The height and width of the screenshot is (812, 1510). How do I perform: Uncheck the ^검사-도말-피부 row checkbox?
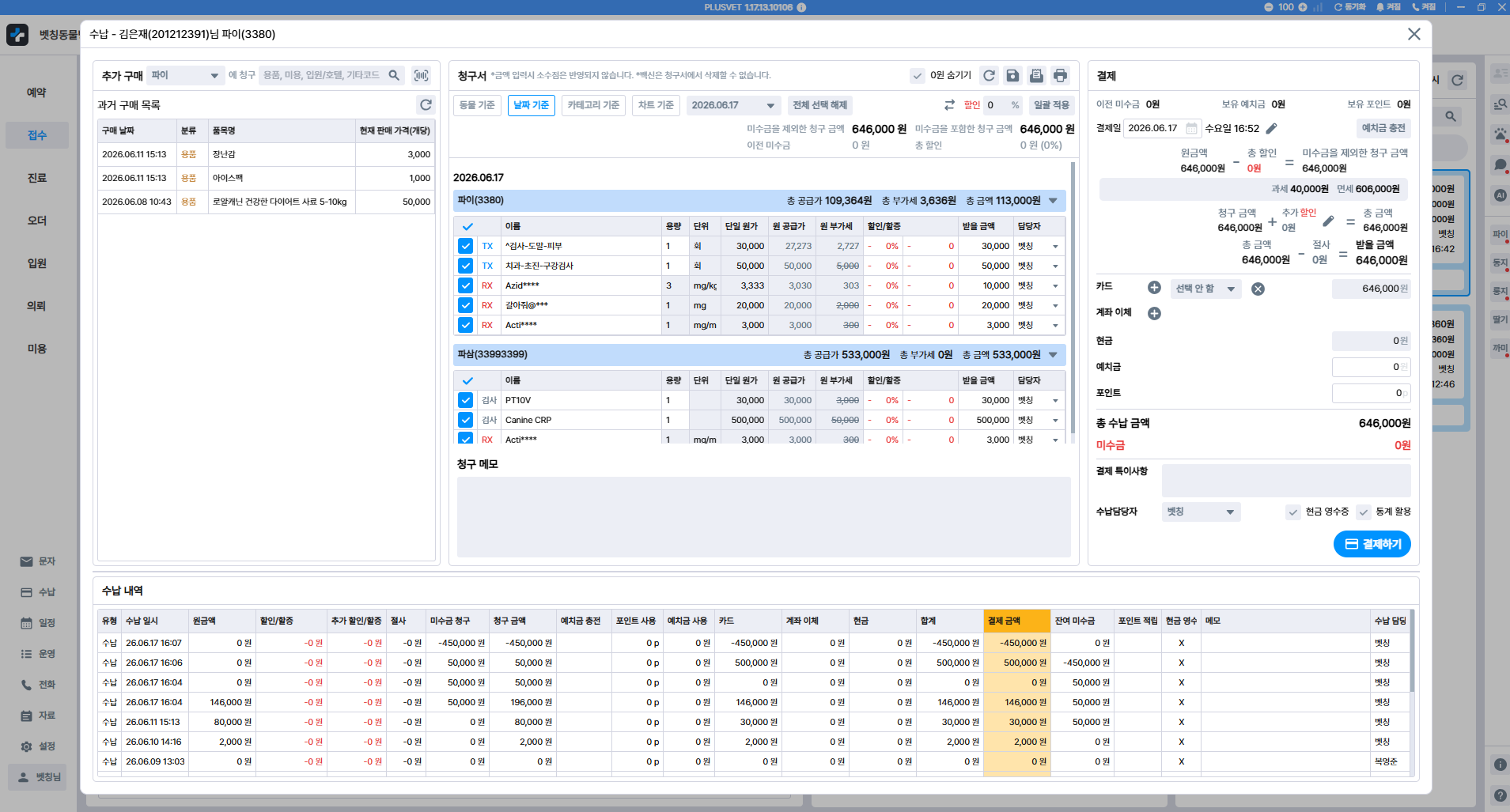coord(466,246)
